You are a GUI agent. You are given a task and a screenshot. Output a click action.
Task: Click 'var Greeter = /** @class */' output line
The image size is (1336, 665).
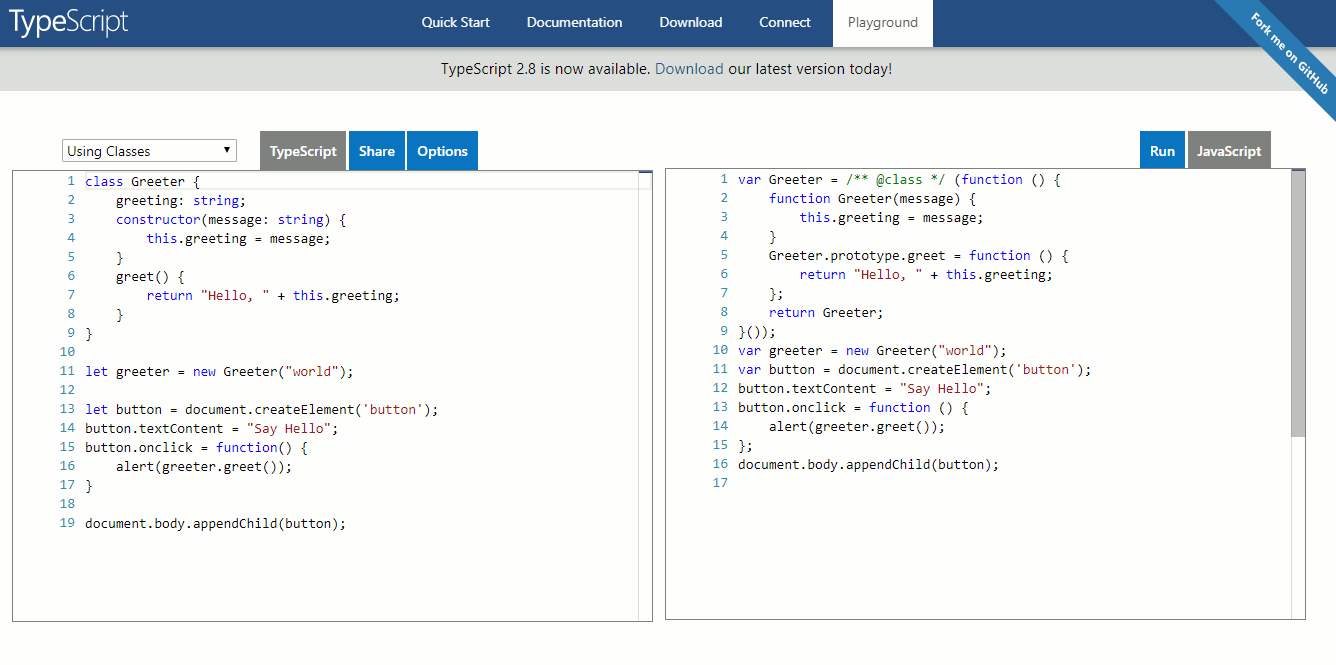pos(899,179)
